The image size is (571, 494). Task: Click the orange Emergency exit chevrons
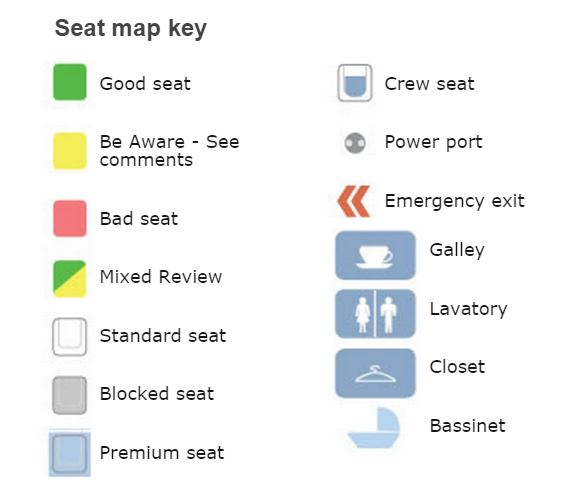click(x=354, y=201)
